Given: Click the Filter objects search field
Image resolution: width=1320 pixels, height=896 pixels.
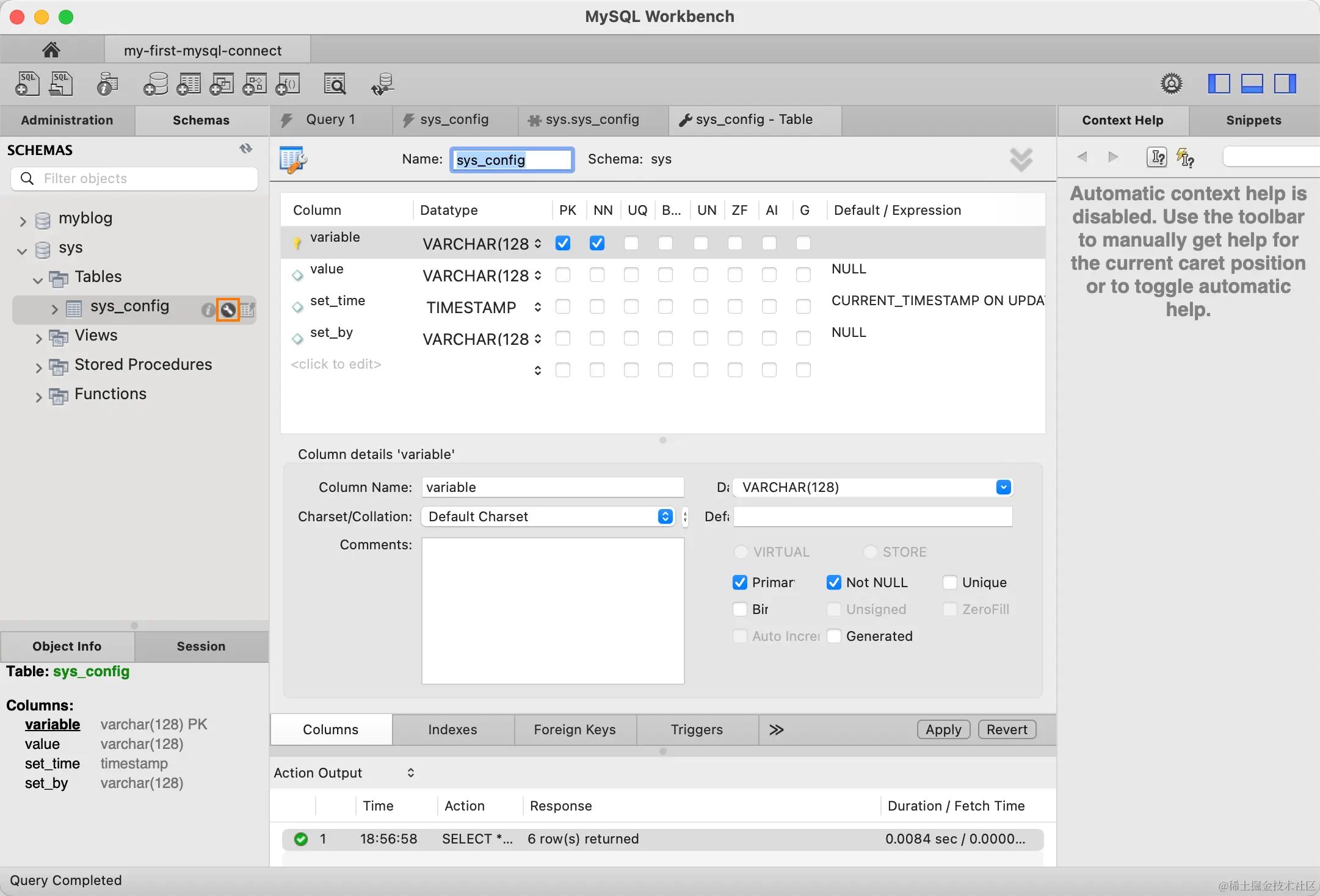Looking at the screenshot, I should tap(134, 178).
